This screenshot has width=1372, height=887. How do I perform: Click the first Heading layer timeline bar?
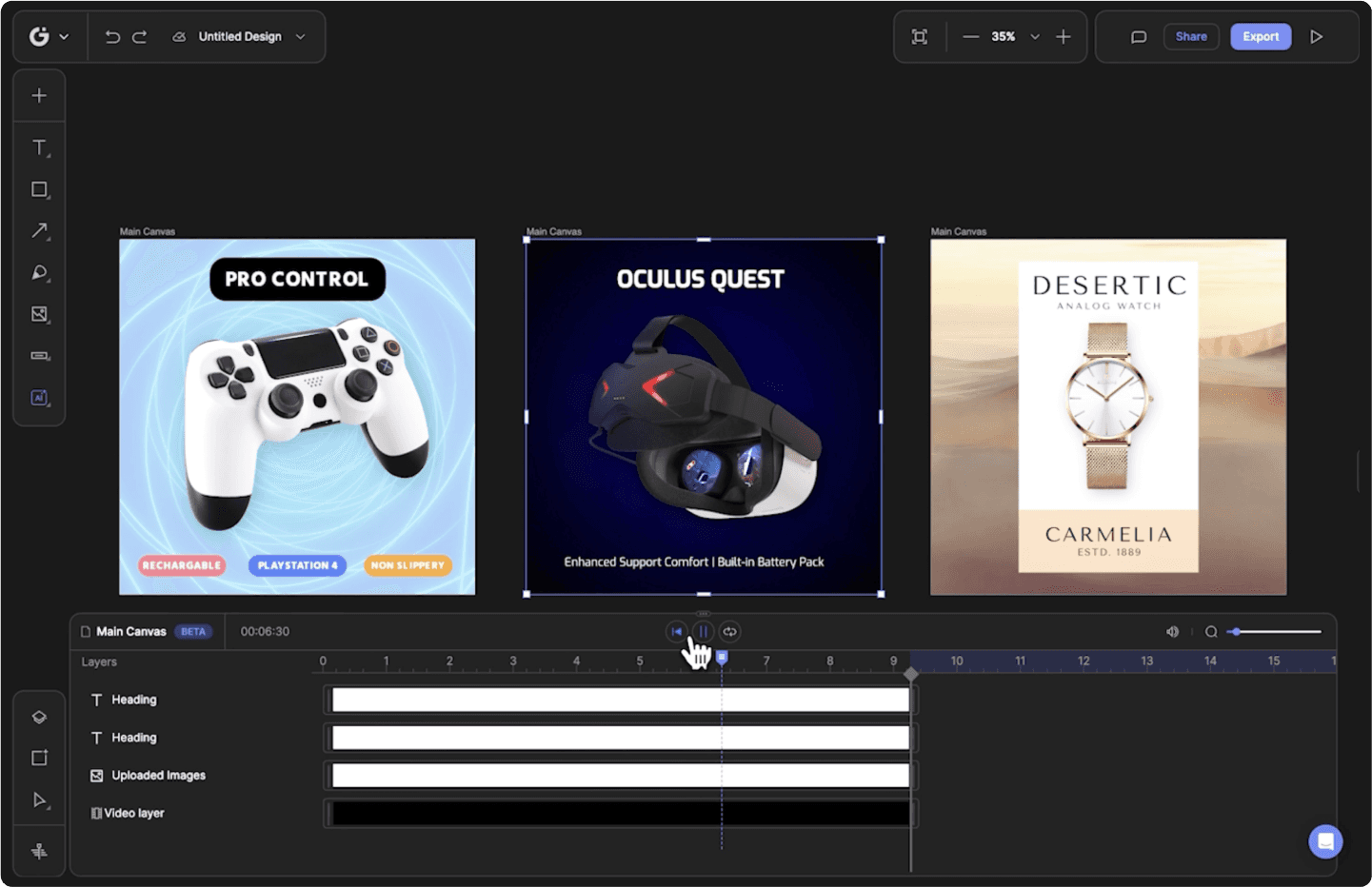(x=621, y=700)
